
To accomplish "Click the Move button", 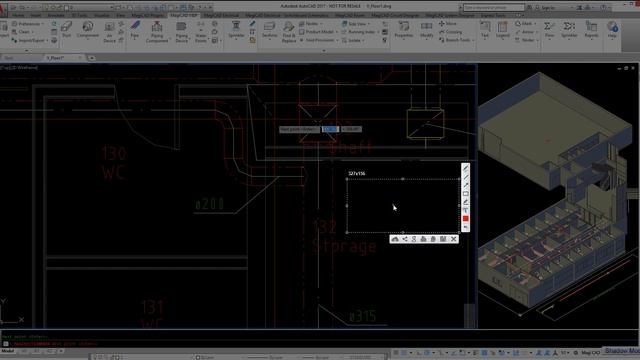I will point(448,24).
